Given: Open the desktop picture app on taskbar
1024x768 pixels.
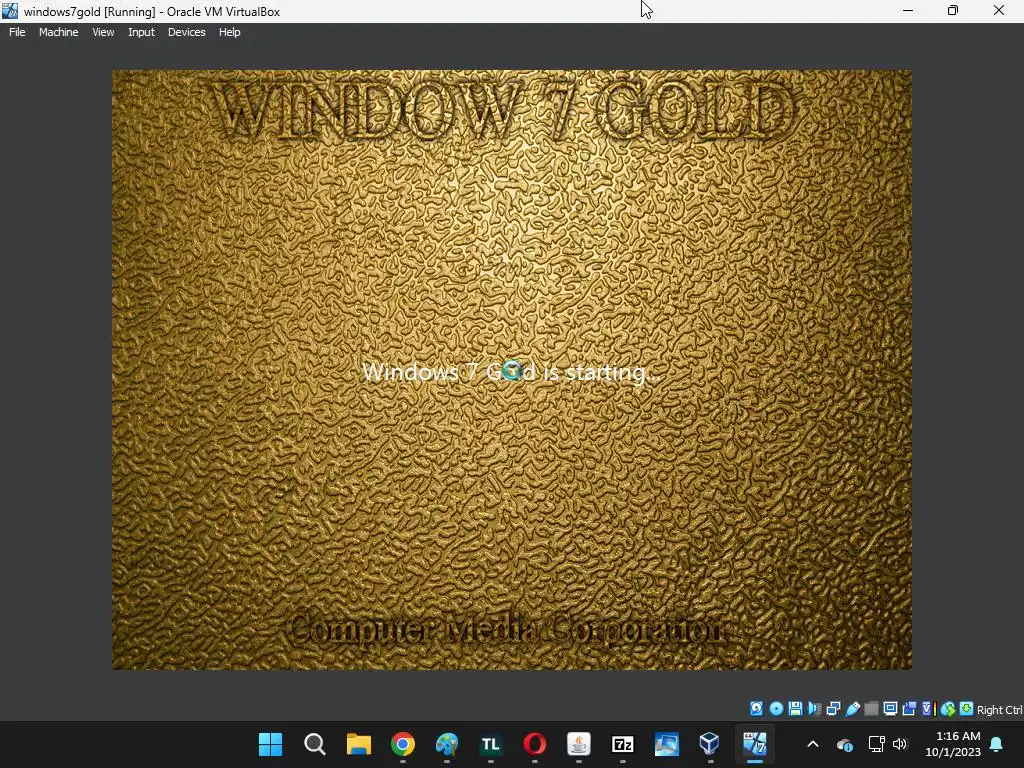Looking at the screenshot, I should pyautogui.click(x=667, y=744).
